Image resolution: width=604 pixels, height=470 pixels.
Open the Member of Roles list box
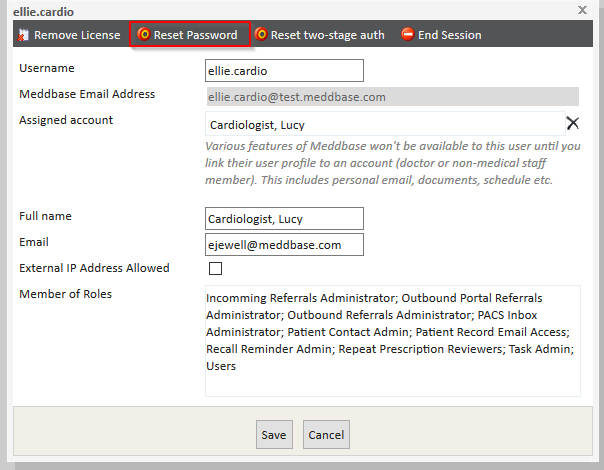click(392, 340)
